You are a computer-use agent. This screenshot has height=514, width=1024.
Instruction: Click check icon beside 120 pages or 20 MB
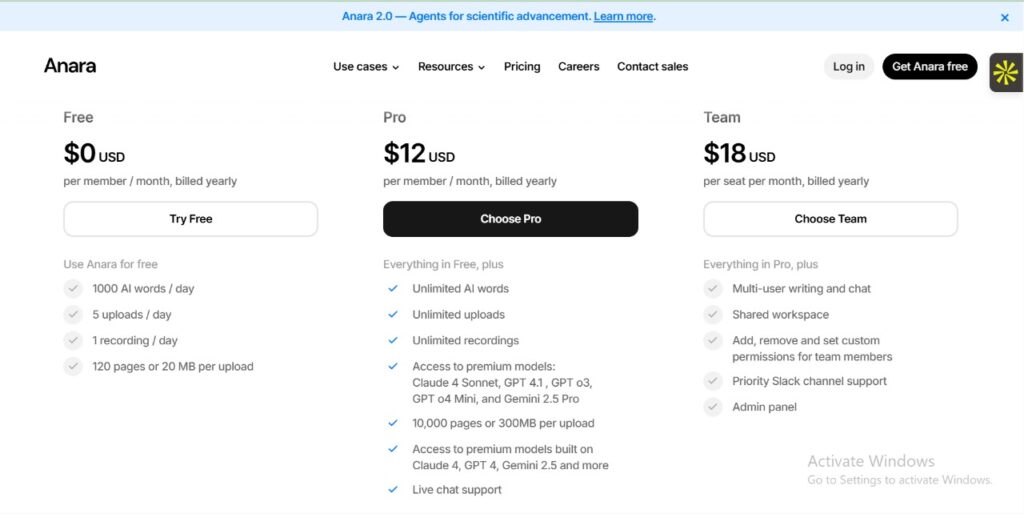(x=73, y=366)
